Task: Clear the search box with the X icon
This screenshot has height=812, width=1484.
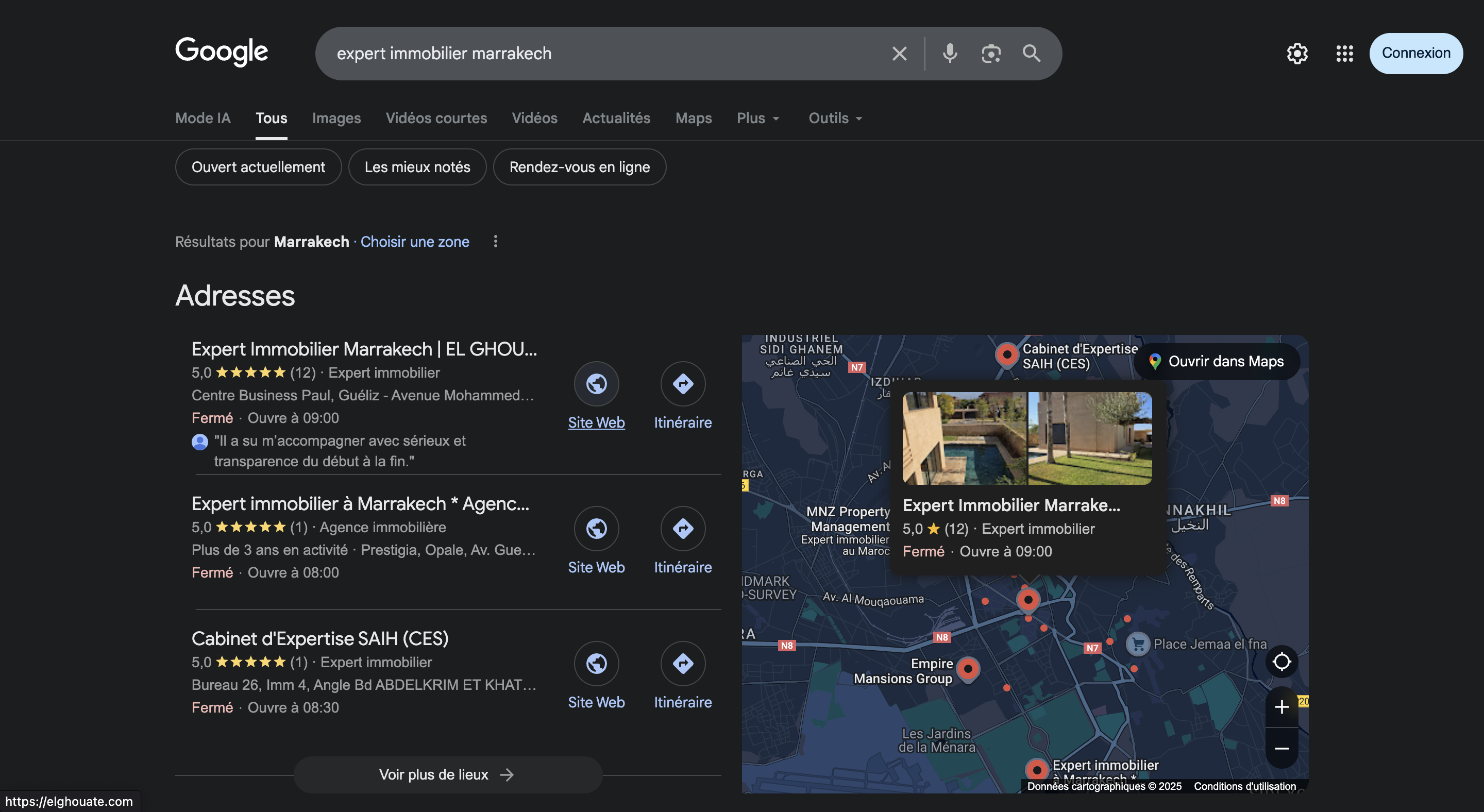Action: [899, 54]
